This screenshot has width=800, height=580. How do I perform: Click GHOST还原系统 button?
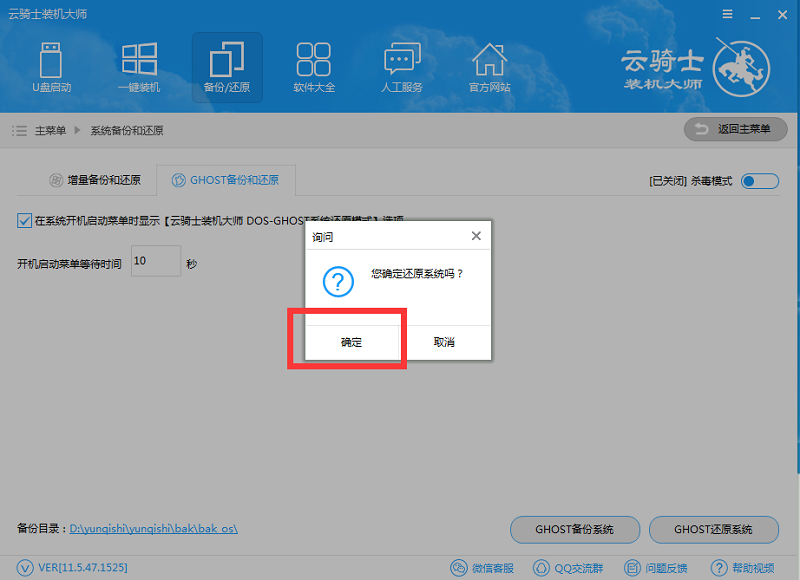(x=713, y=529)
